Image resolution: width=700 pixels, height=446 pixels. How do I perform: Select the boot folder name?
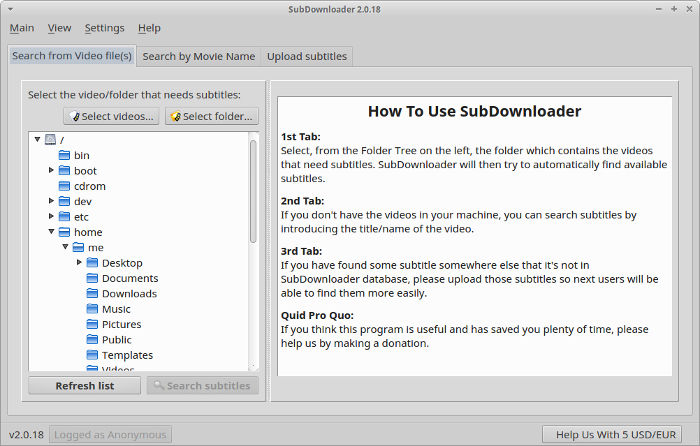pyautogui.click(x=85, y=171)
